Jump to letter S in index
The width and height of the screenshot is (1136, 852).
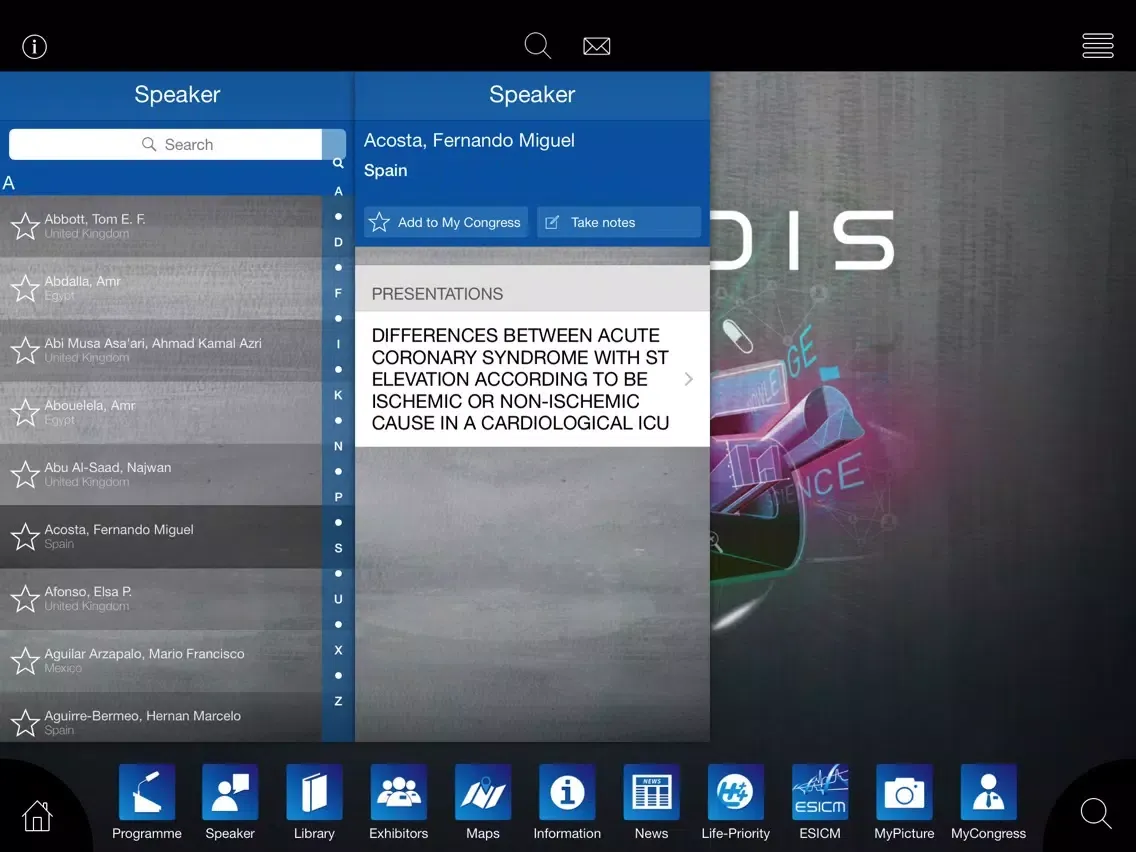pyautogui.click(x=338, y=548)
